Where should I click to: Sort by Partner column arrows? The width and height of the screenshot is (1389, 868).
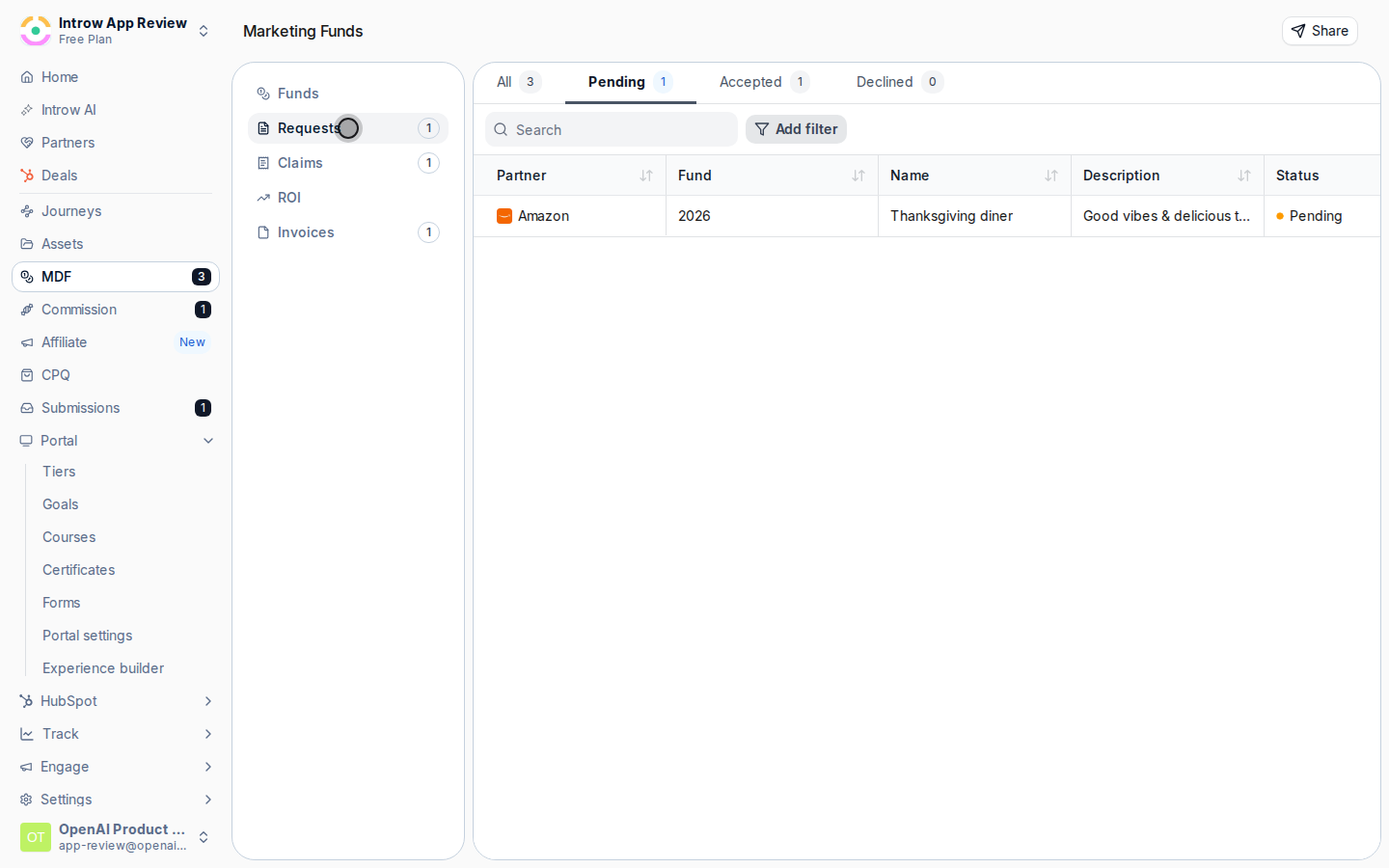click(646, 176)
